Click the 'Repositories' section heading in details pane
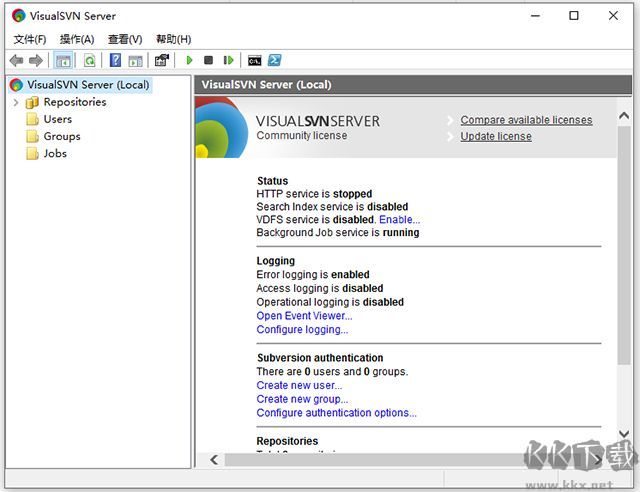The image size is (640, 492). pos(287,441)
